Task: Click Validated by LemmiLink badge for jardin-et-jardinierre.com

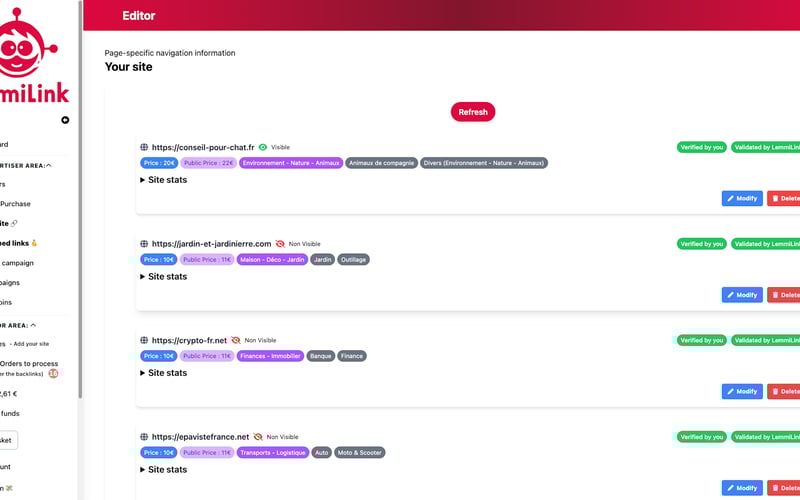Action: pos(765,244)
